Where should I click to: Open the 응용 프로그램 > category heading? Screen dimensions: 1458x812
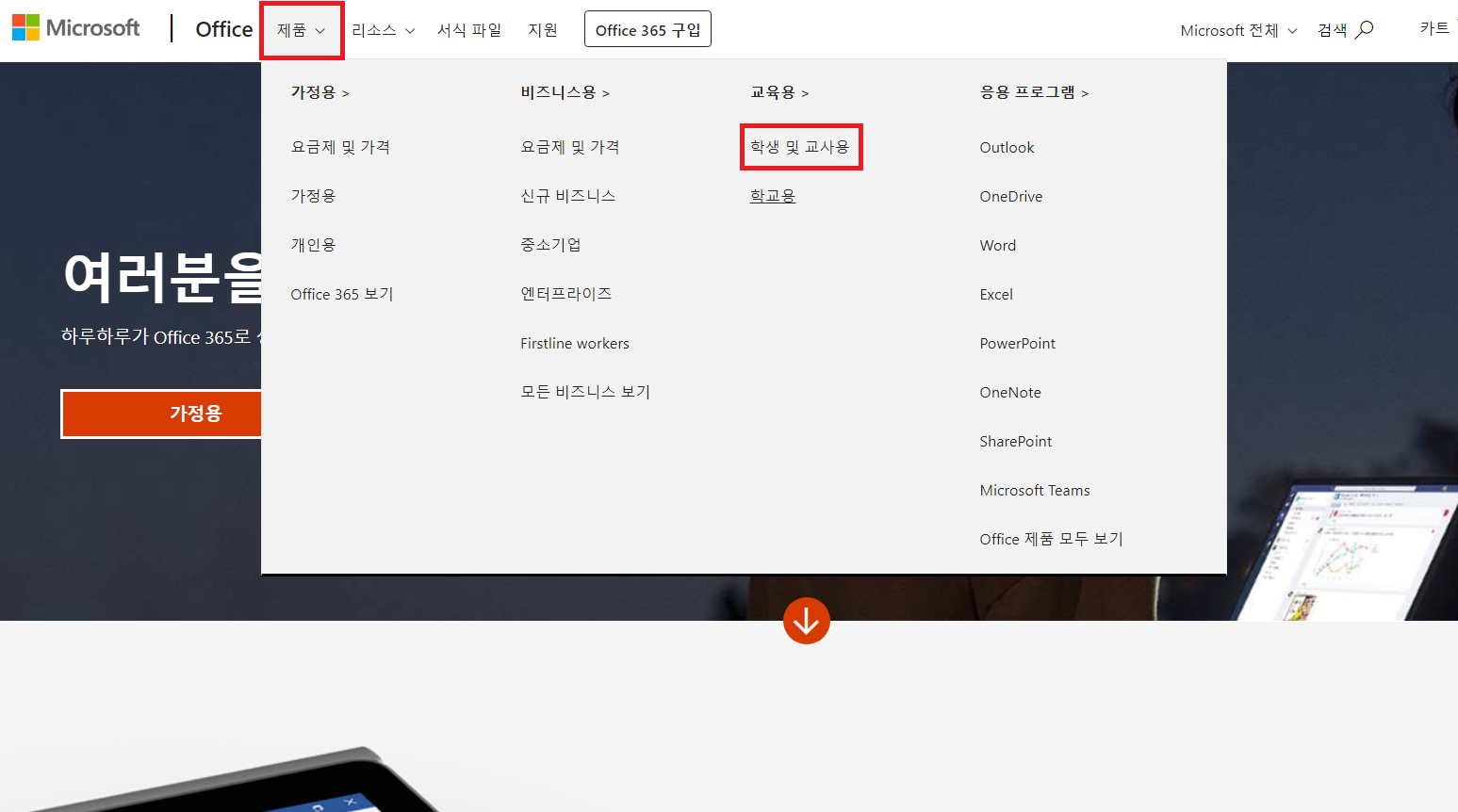pos(1034,92)
